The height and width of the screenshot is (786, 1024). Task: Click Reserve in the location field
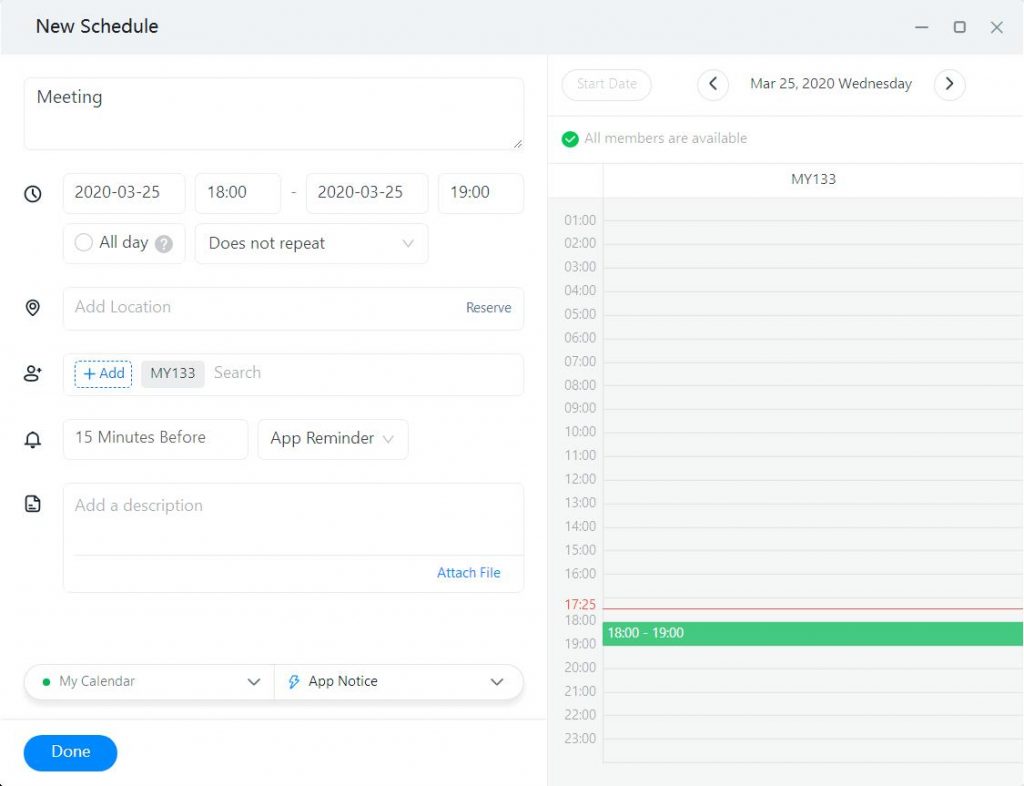point(488,308)
